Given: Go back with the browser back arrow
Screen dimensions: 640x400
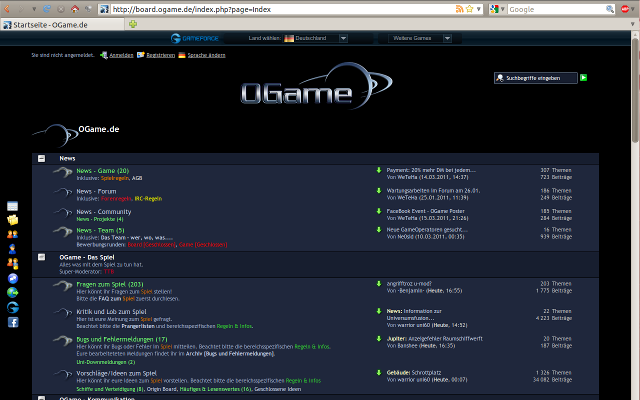Looking at the screenshot, I should click(7, 9).
